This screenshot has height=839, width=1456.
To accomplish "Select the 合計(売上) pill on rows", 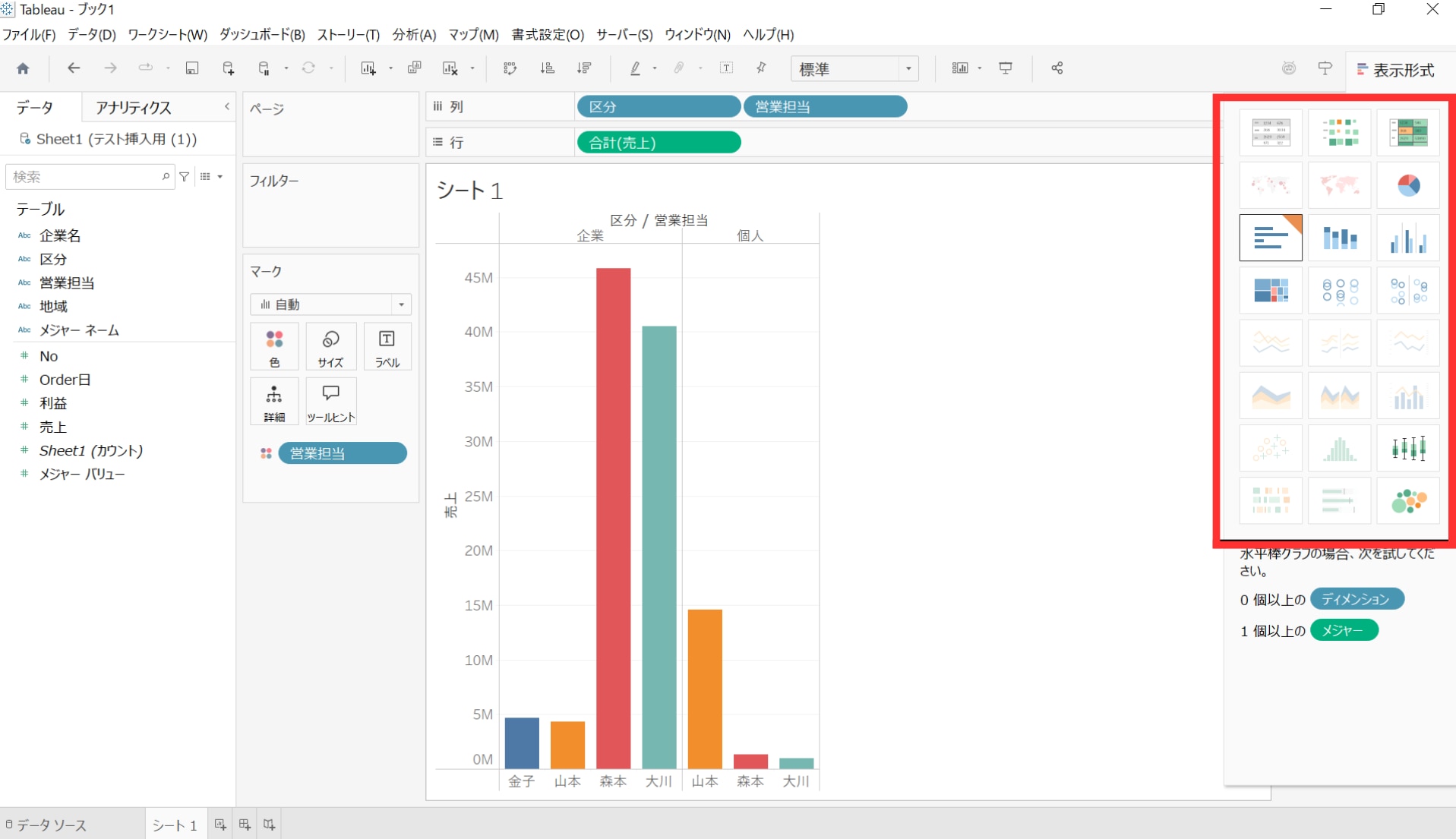I will (x=659, y=143).
